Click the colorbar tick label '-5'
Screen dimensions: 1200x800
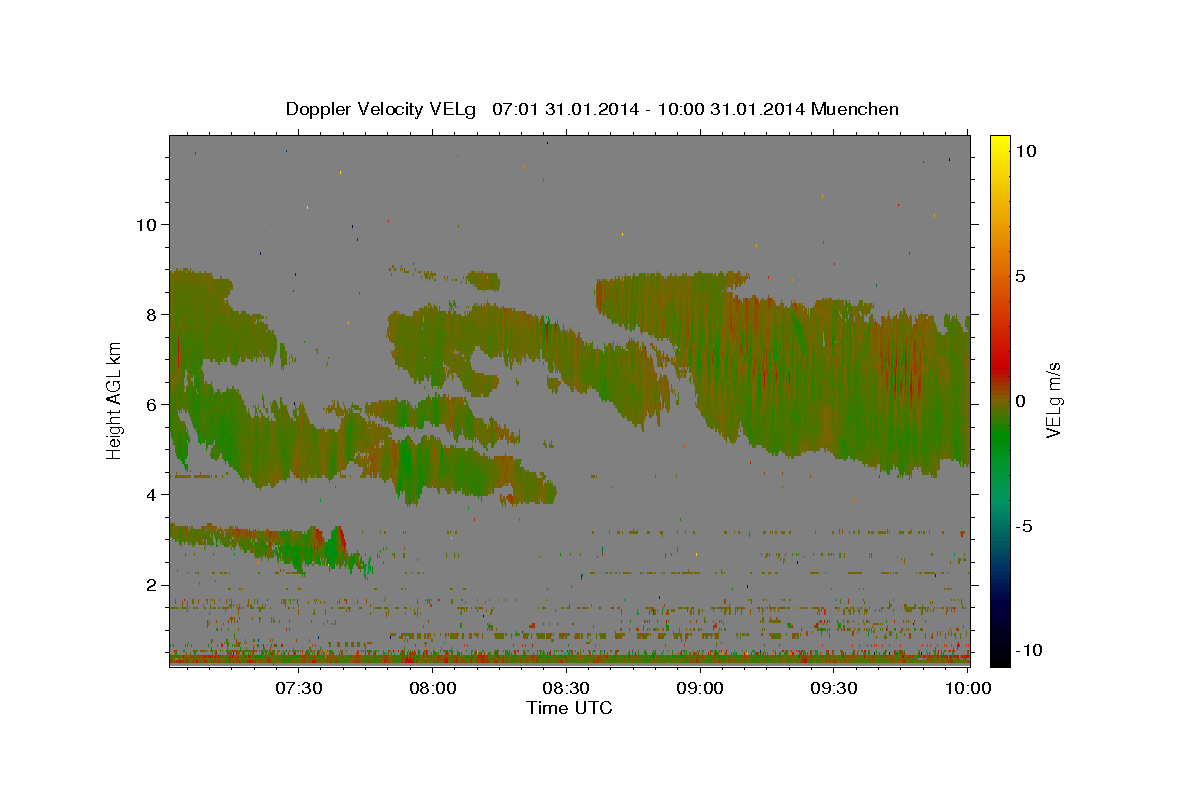(1023, 526)
